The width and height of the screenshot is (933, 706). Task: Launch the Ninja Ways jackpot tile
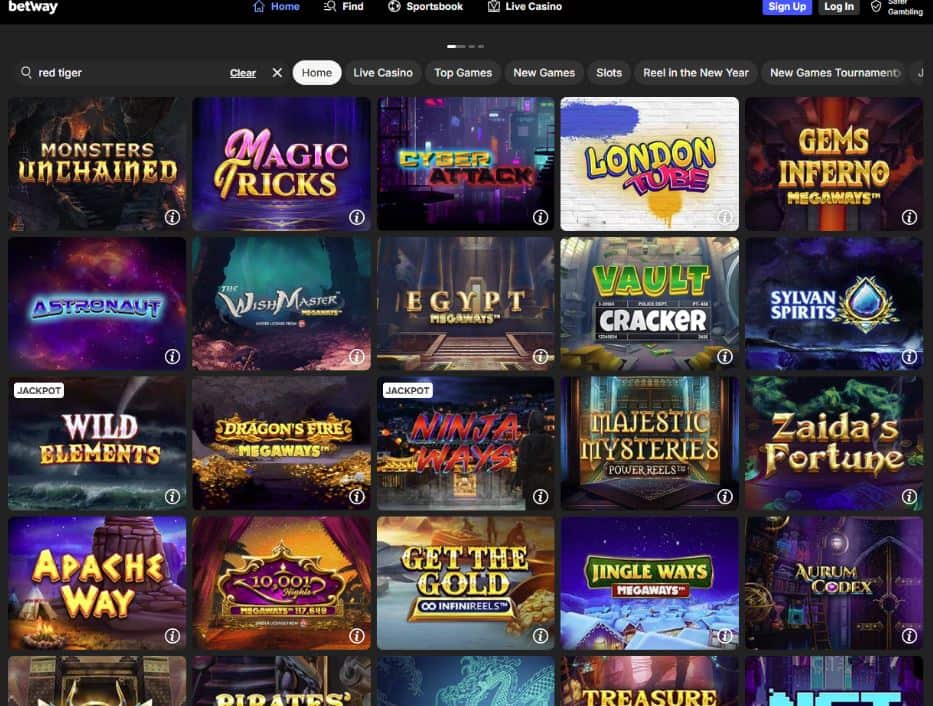pos(466,443)
